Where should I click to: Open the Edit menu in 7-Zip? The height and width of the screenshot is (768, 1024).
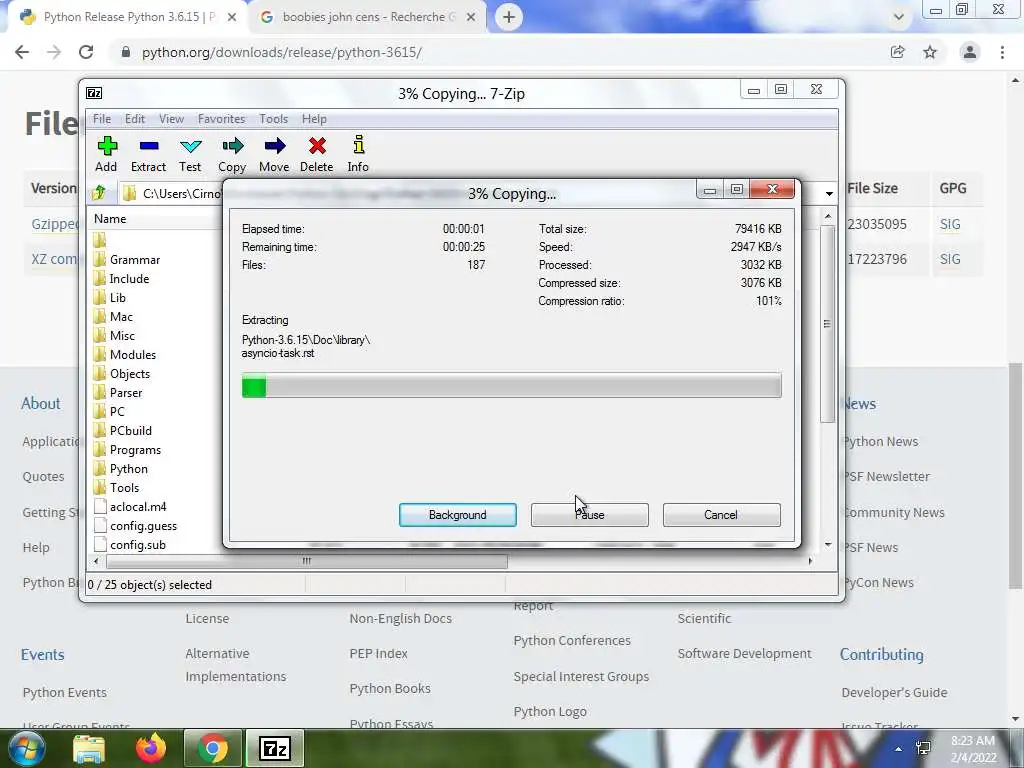(x=135, y=119)
